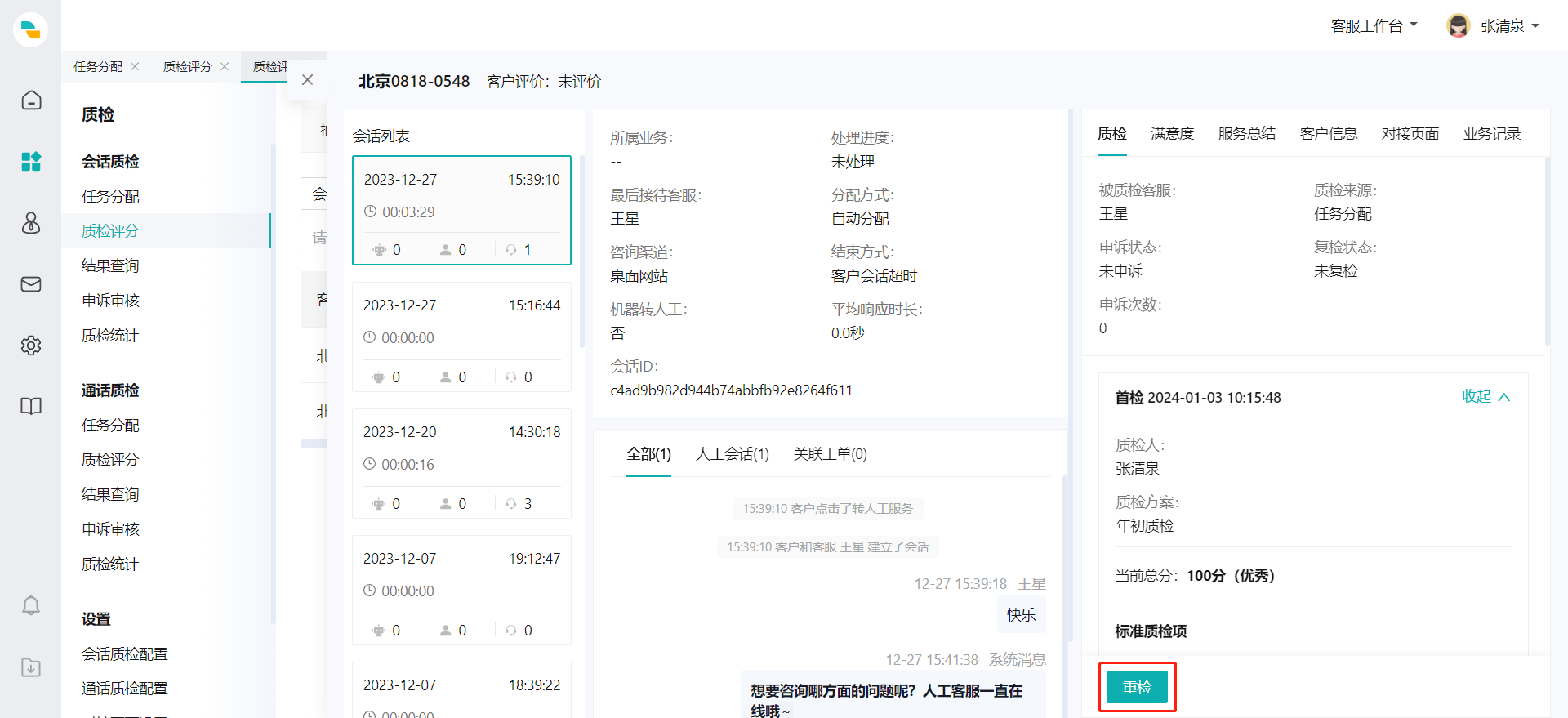Click the 重检 button
1568x718 pixels.
(1137, 687)
